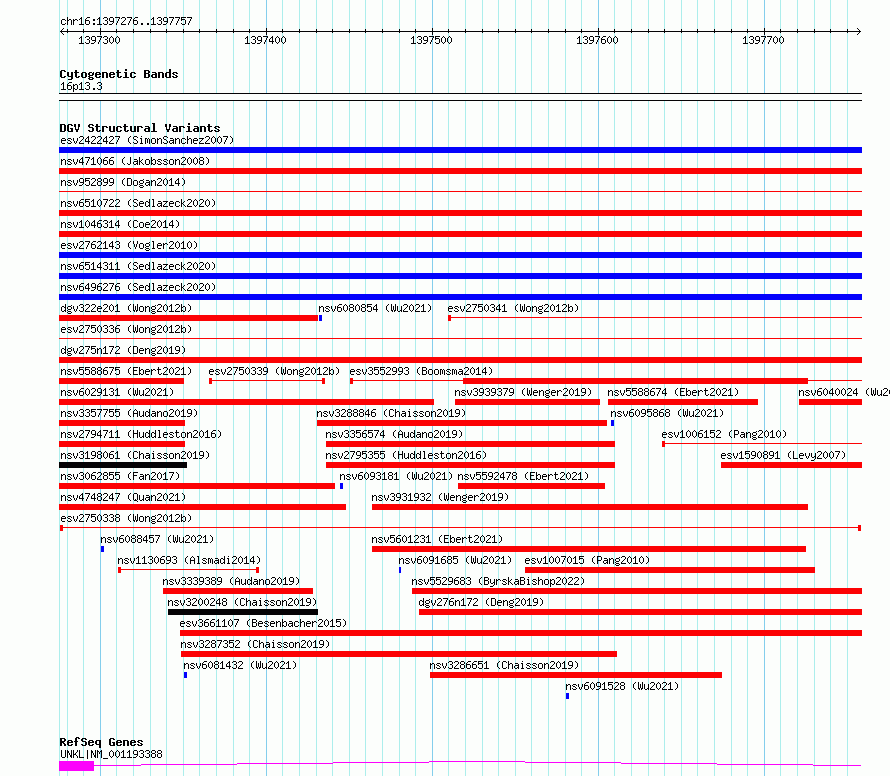The width and height of the screenshot is (890, 776).
Task: Select esv2762143 (Vogler2010) label
Action: click(129, 245)
